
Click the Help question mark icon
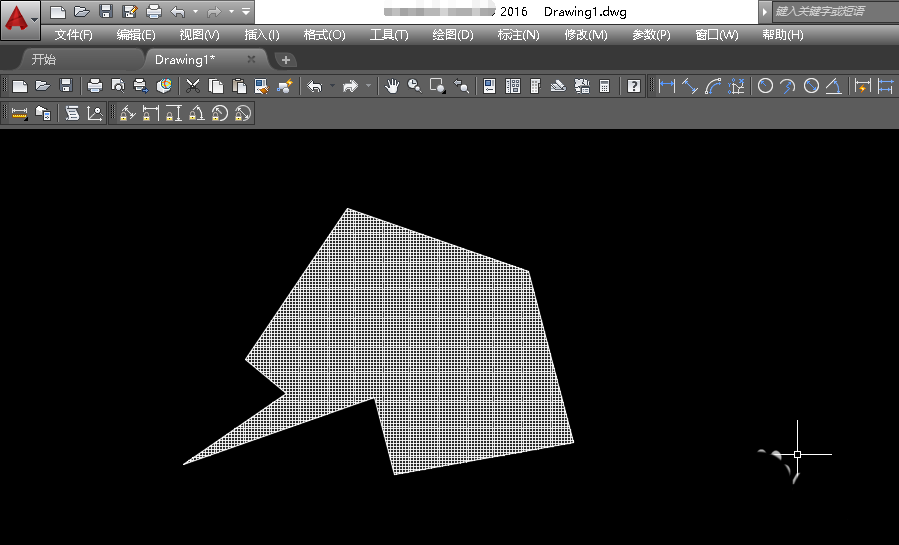click(634, 86)
